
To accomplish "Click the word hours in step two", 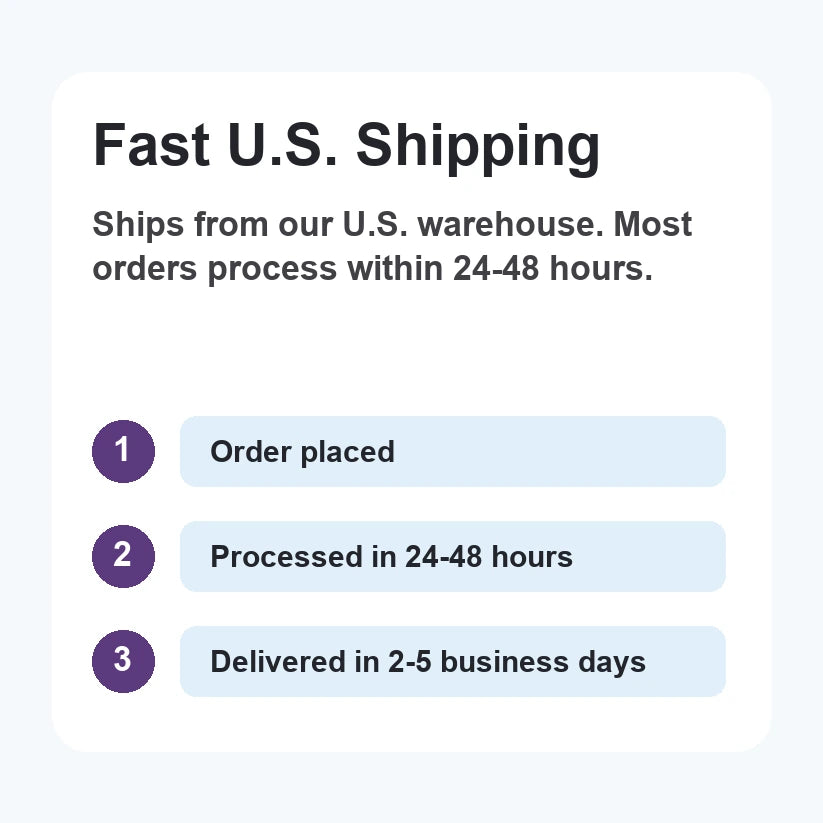I will pos(532,556).
